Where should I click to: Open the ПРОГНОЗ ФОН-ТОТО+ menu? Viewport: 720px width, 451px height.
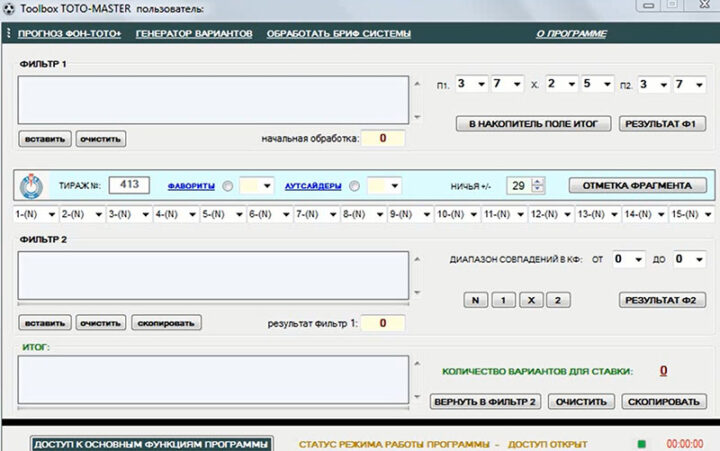[69, 34]
